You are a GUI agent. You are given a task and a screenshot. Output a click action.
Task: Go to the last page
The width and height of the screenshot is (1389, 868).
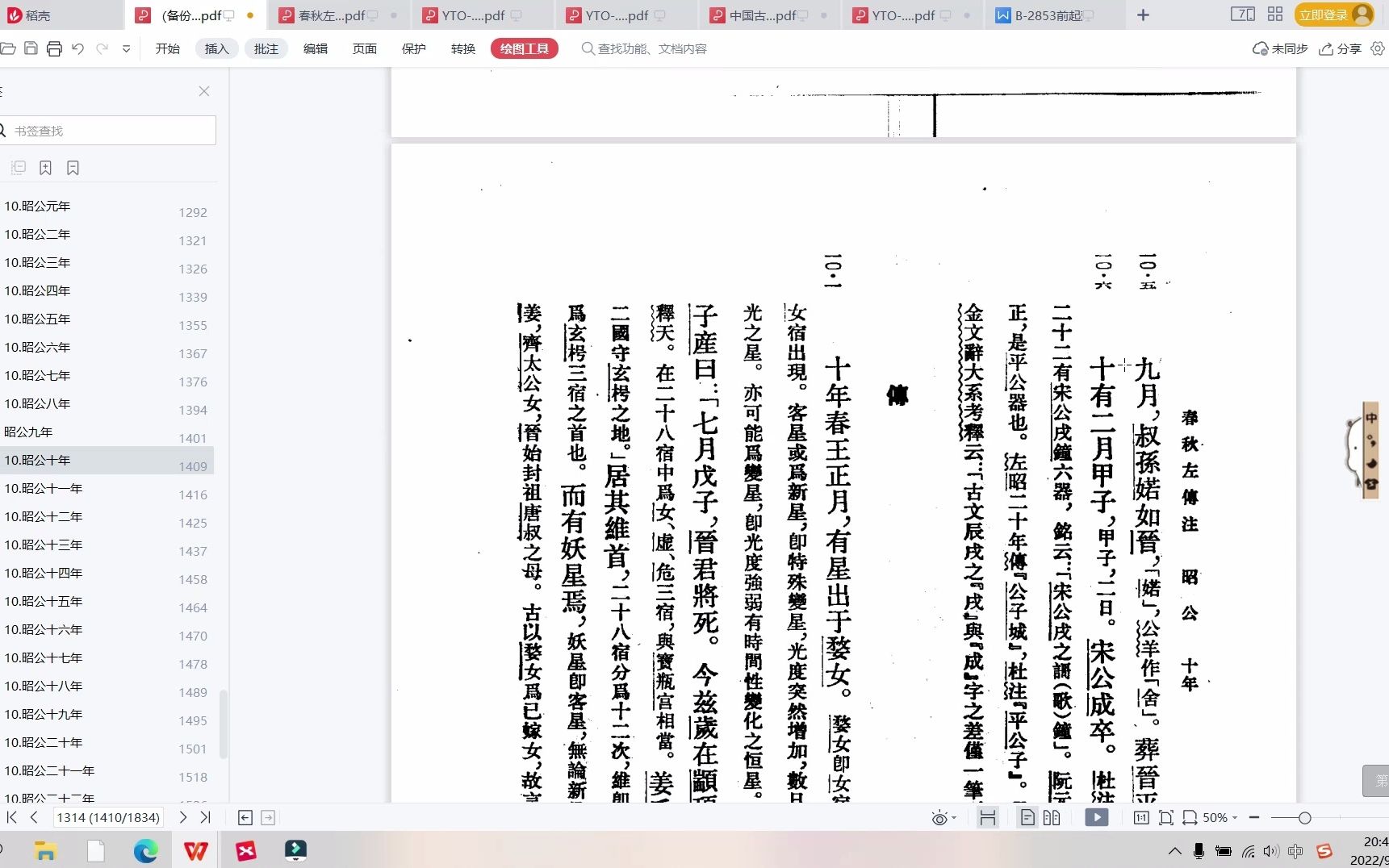pos(205,817)
